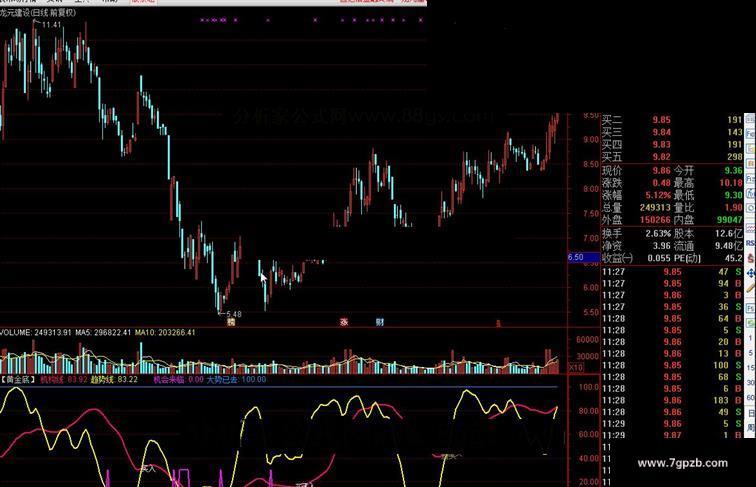Select the 买二 bid row at 9.85
The height and width of the screenshot is (487, 756).
672,120
